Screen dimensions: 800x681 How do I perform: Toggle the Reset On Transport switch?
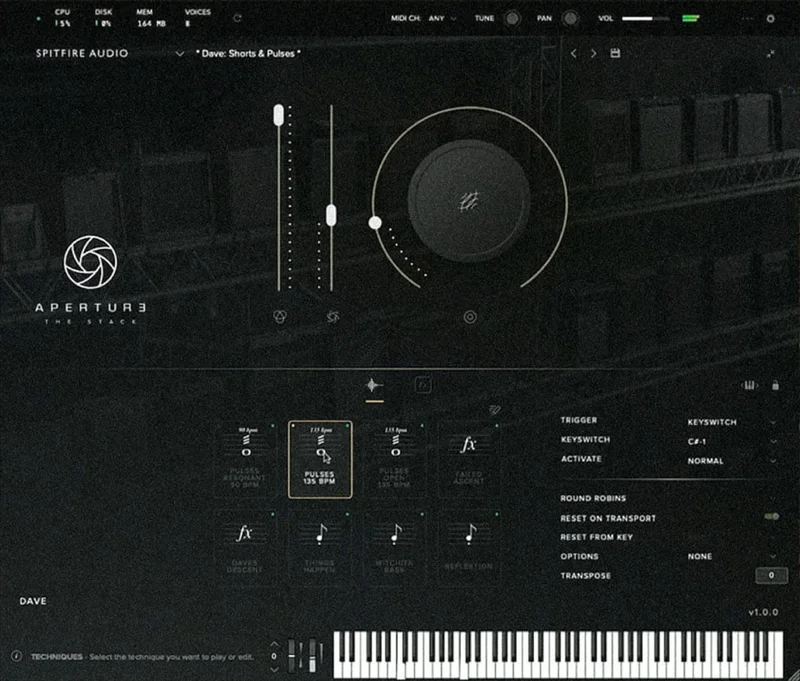pos(772,517)
